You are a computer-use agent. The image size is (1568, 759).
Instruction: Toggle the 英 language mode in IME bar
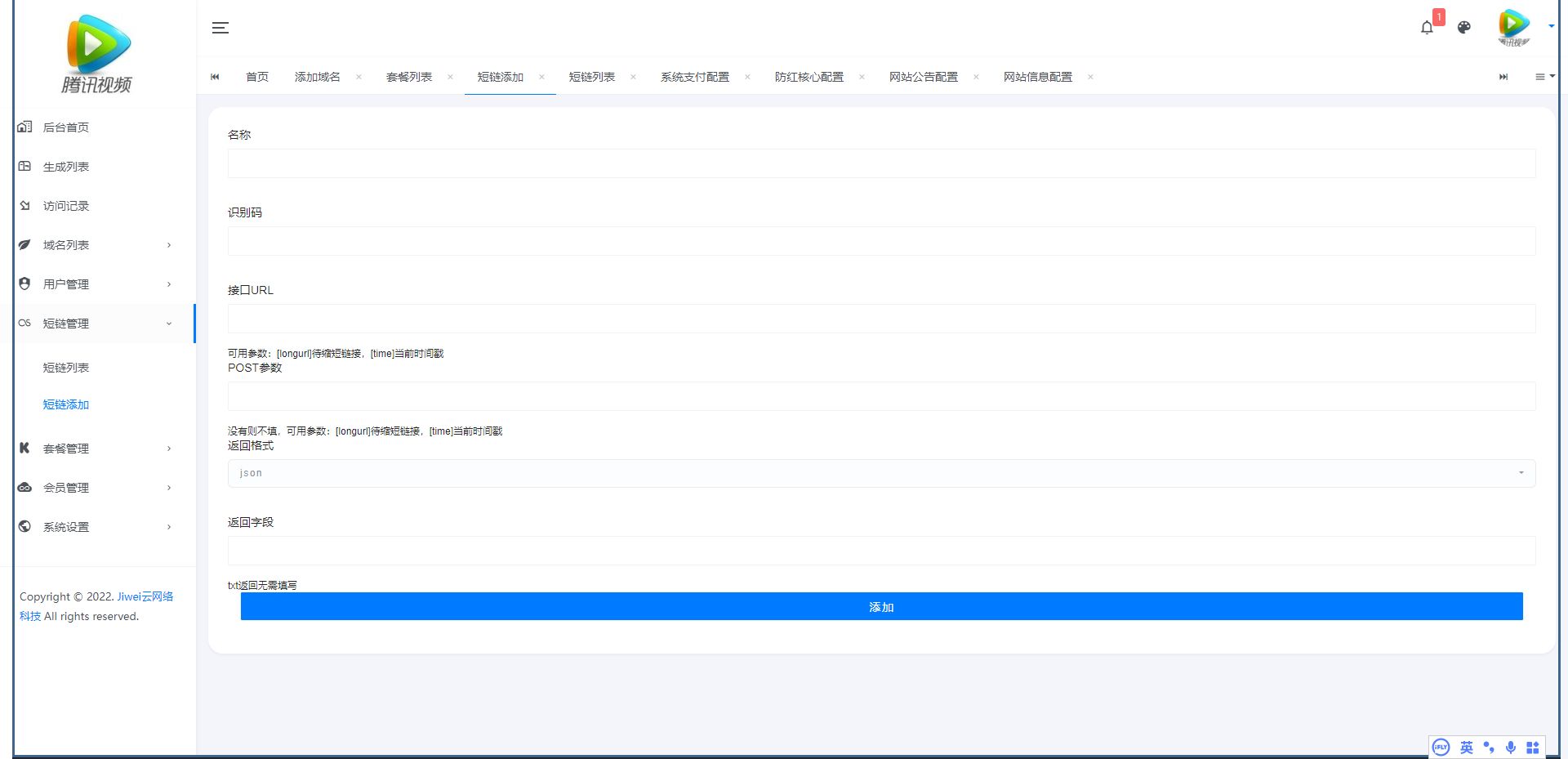point(1467,747)
